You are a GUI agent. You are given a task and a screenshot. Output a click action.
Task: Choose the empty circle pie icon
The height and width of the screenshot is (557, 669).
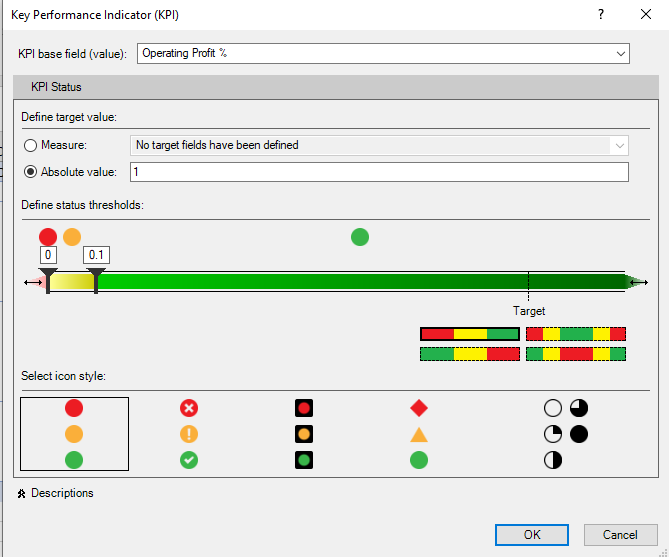pos(553,408)
